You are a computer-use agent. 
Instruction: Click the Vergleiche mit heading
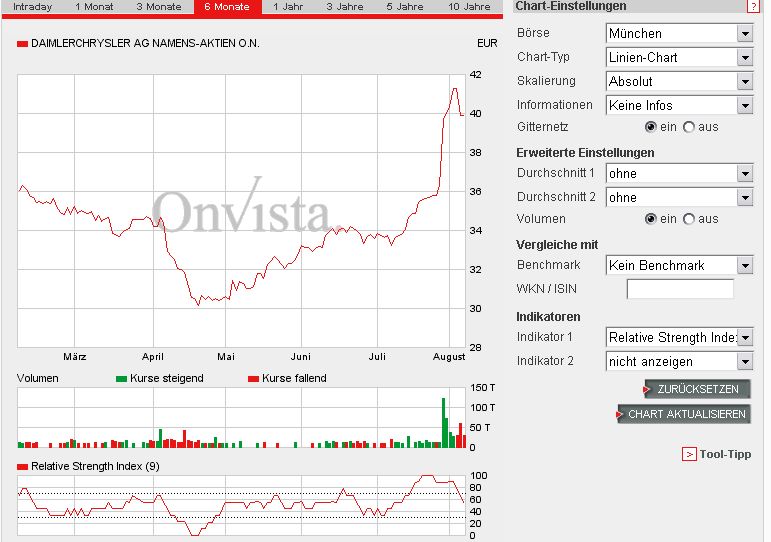(x=557, y=245)
